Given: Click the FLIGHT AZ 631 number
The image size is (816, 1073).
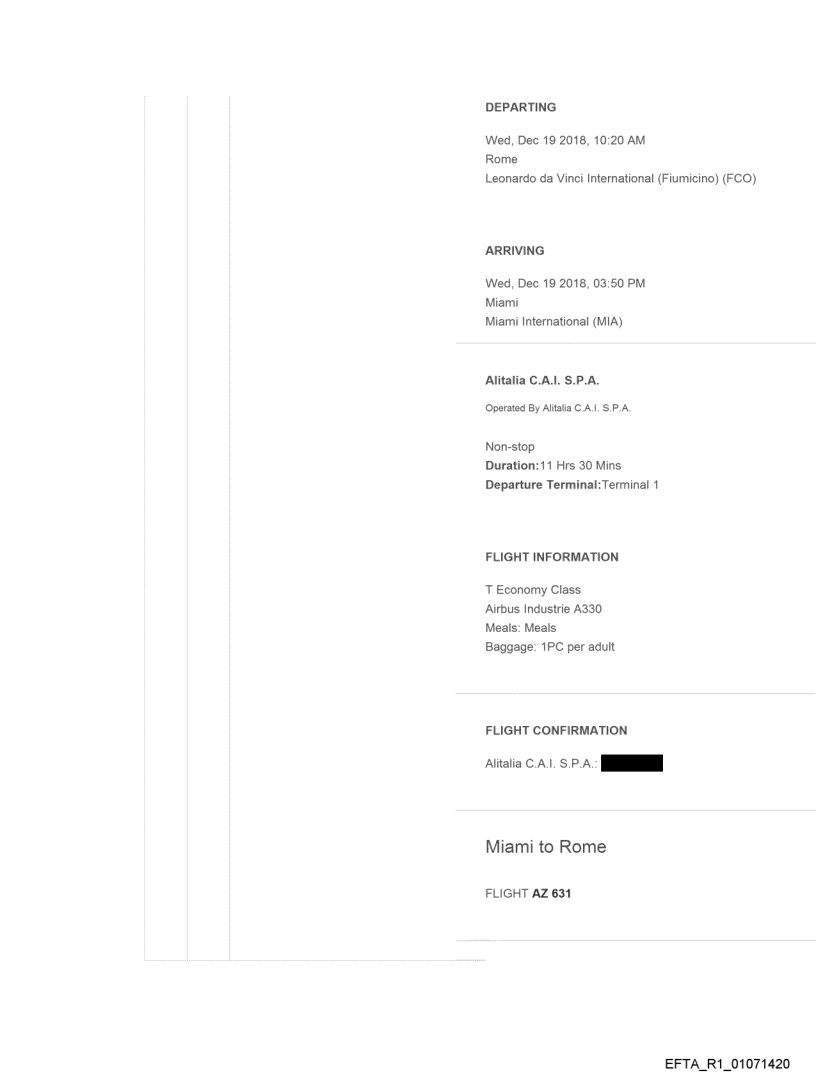Looking at the screenshot, I should [x=528, y=895].
